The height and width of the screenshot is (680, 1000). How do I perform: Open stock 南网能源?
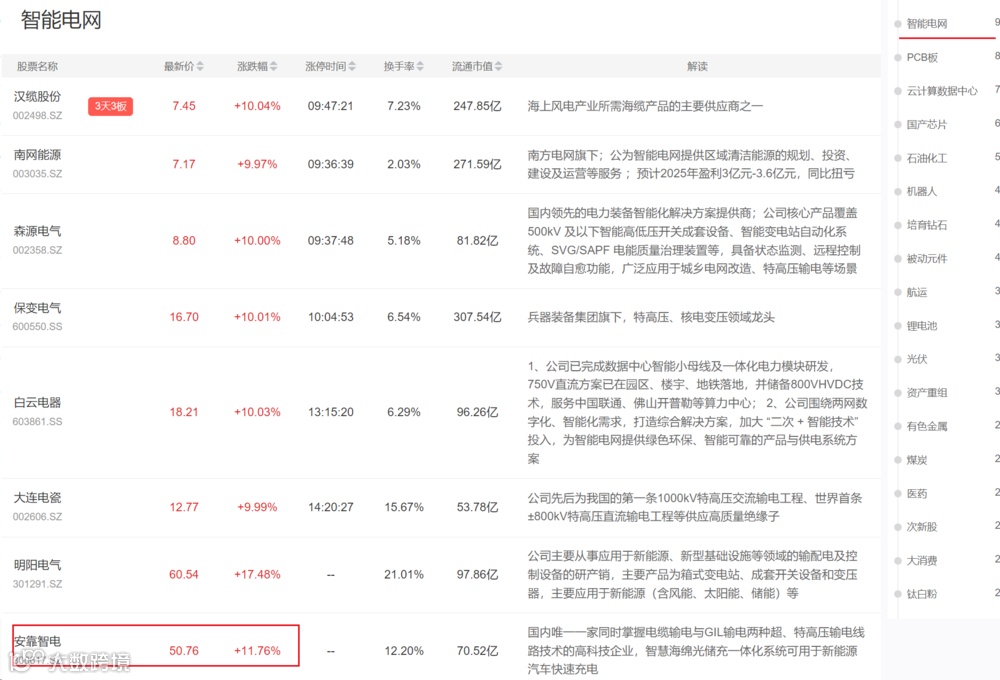pyautogui.click(x=38, y=154)
